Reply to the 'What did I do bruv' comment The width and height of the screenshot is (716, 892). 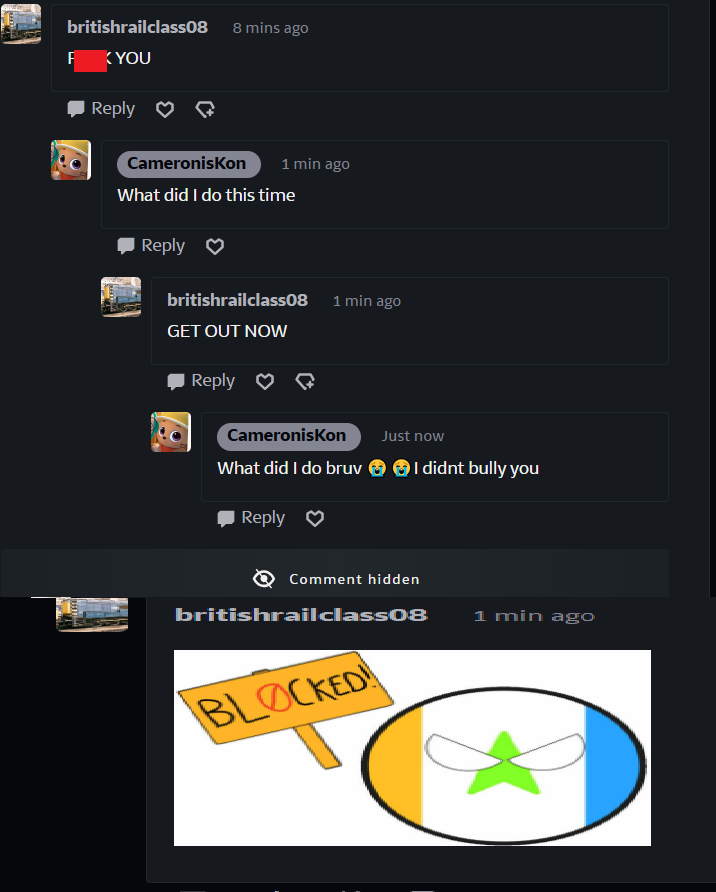coord(251,518)
